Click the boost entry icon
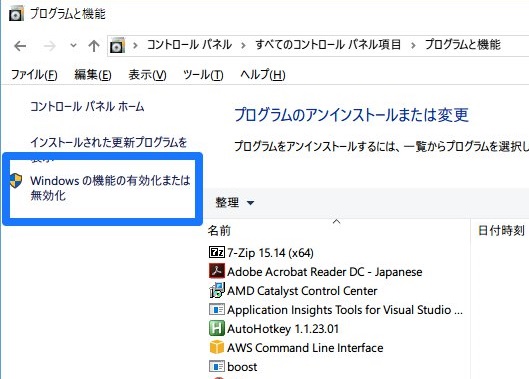 [217, 366]
